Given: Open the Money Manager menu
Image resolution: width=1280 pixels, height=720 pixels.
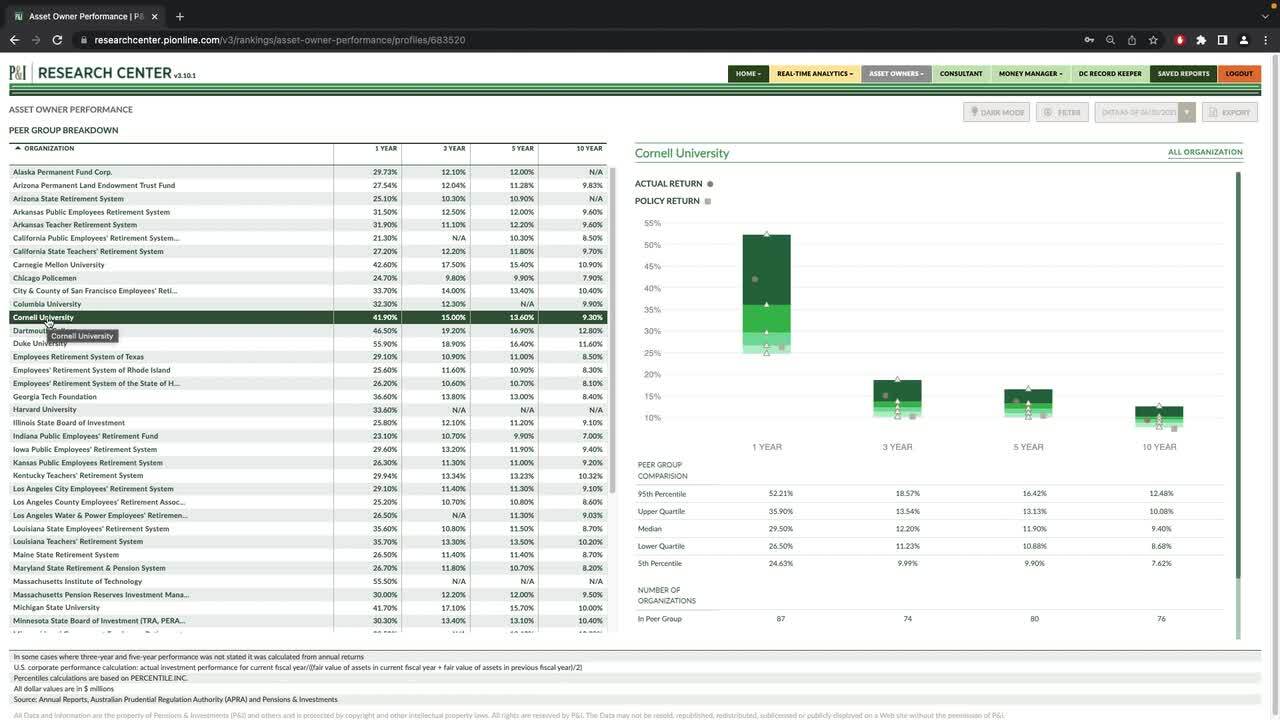Looking at the screenshot, I should tap(1030, 73).
